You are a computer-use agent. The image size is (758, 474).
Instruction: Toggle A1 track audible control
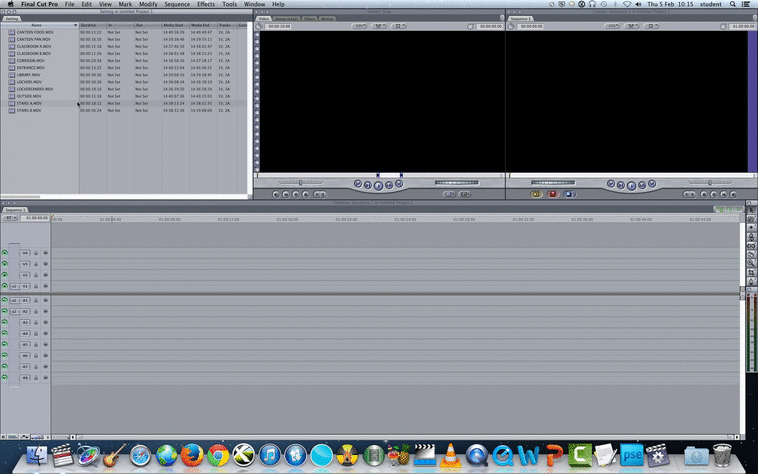click(4, 300)
